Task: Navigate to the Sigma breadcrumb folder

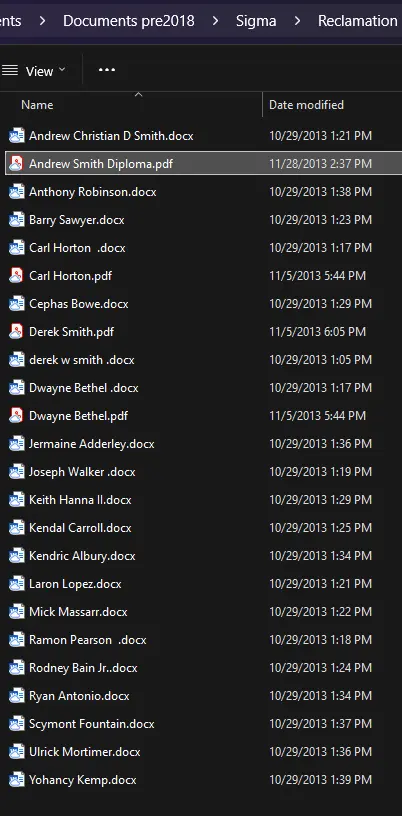Action: [256, 21]
